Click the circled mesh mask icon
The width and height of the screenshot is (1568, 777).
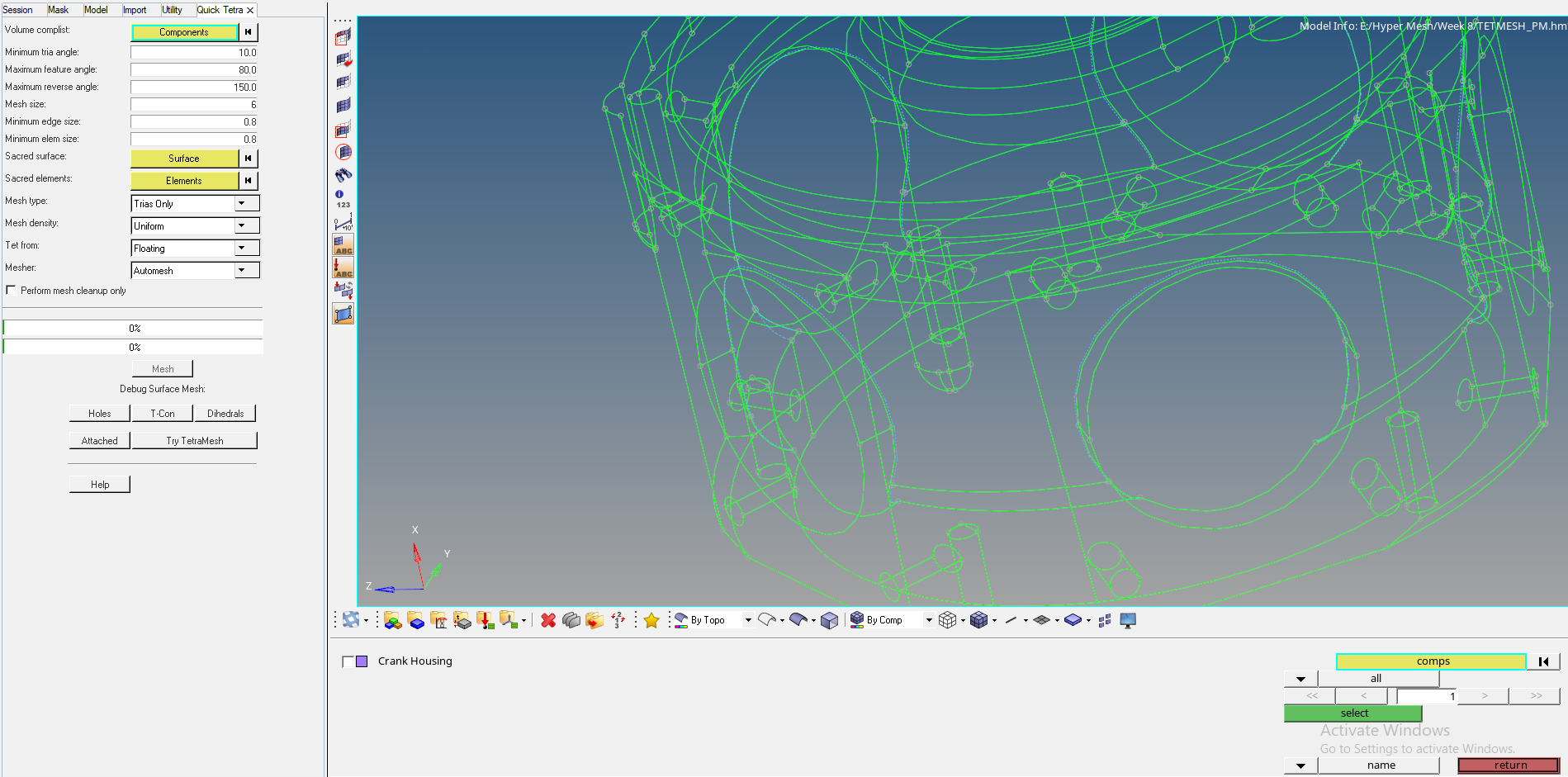(x=343, y=152)
